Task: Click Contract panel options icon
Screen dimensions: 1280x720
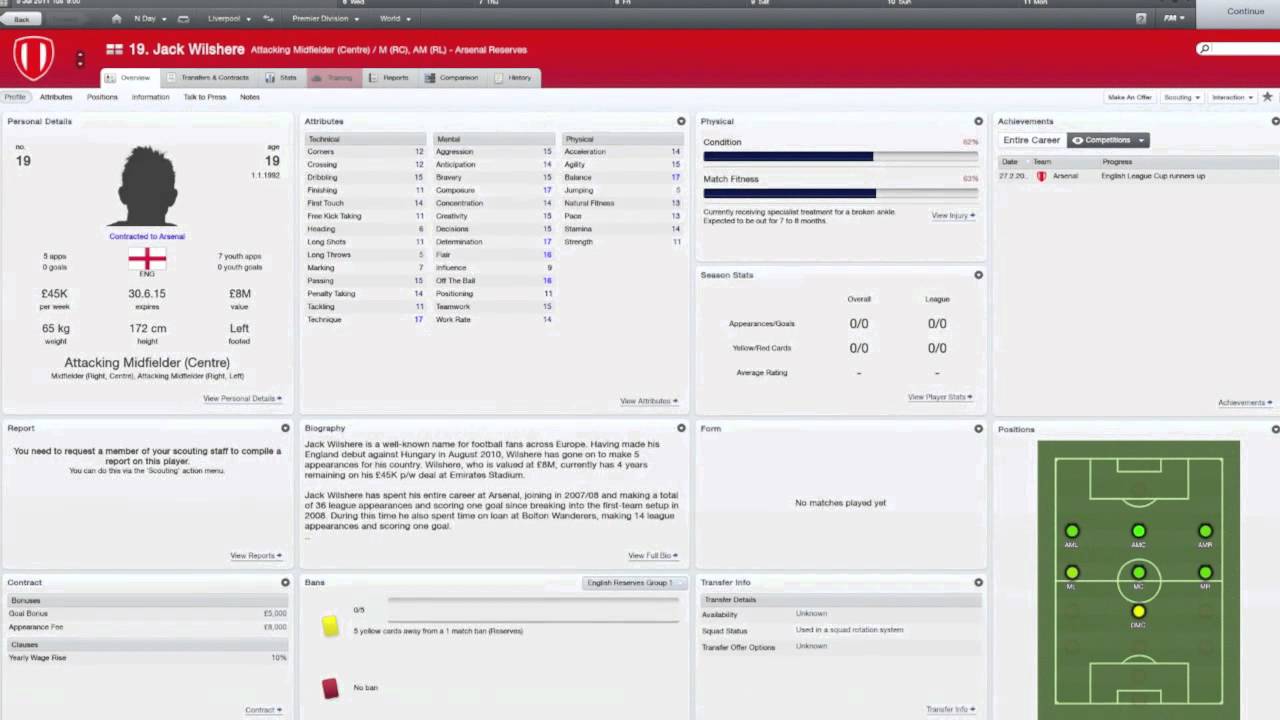Action: (285, 582)
